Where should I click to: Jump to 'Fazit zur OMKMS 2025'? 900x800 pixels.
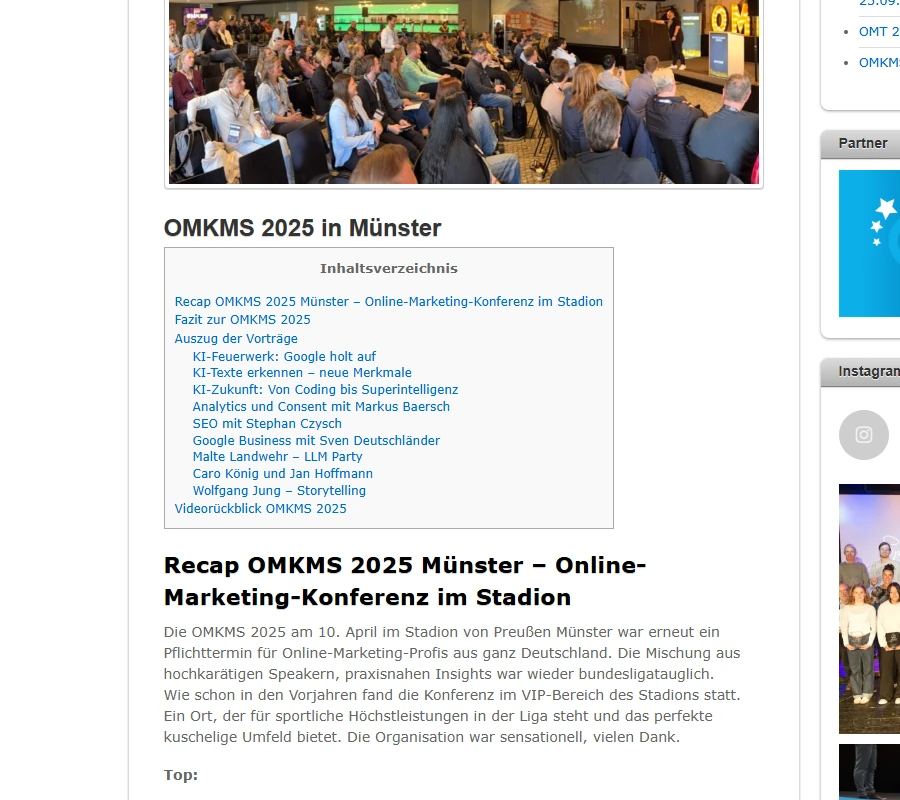242,320
